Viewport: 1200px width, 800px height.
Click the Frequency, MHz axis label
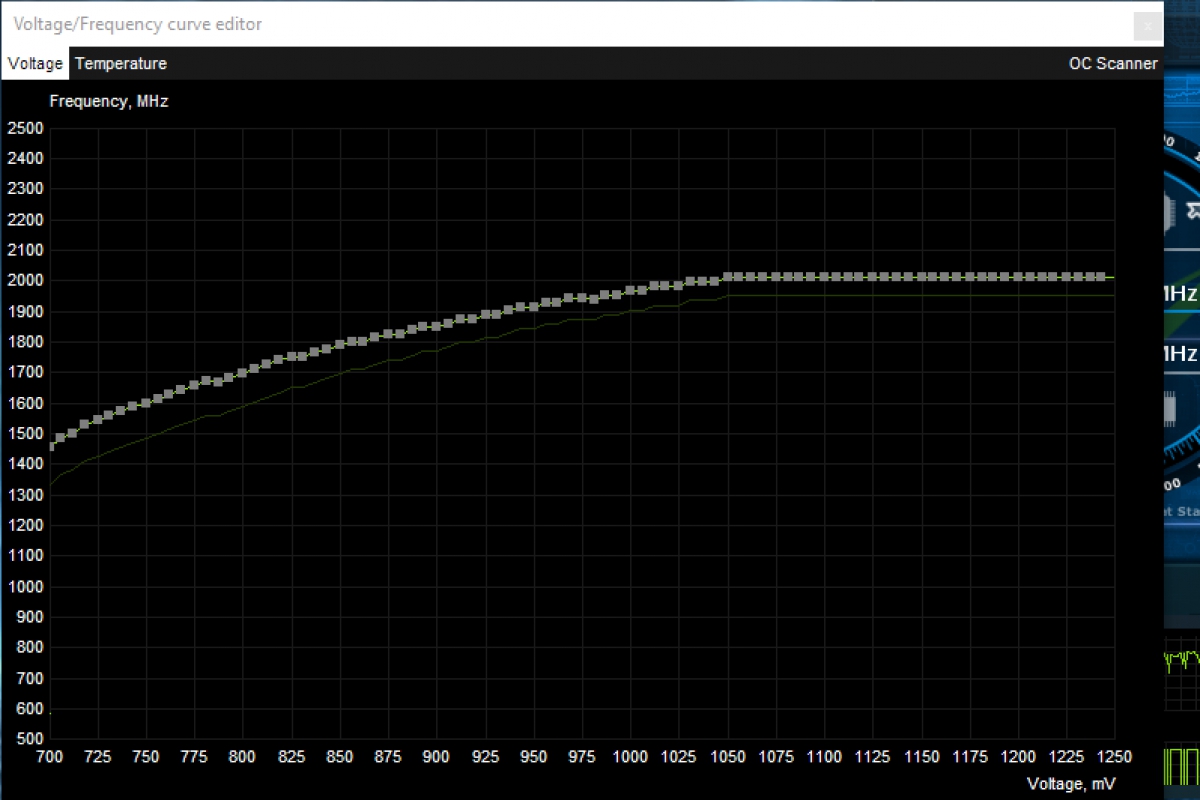pyautogui.click(x=108, y=101)
